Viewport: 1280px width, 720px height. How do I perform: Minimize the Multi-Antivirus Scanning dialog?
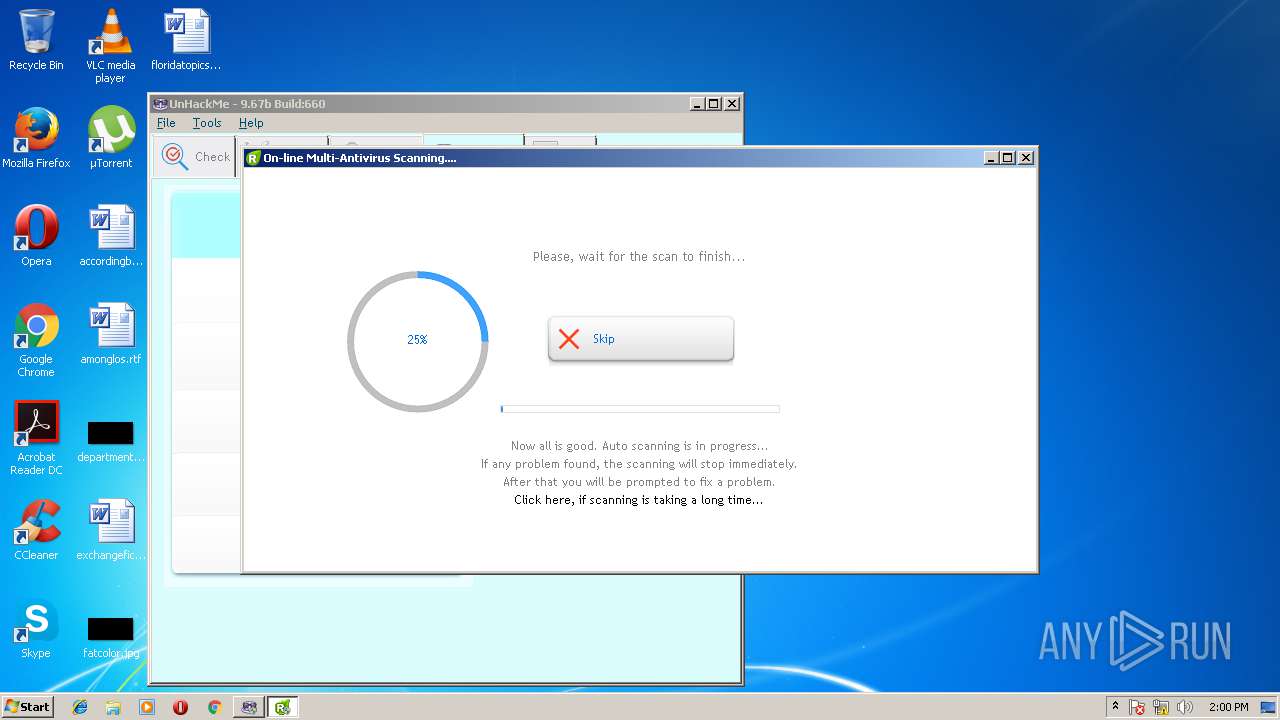(991, 158)
